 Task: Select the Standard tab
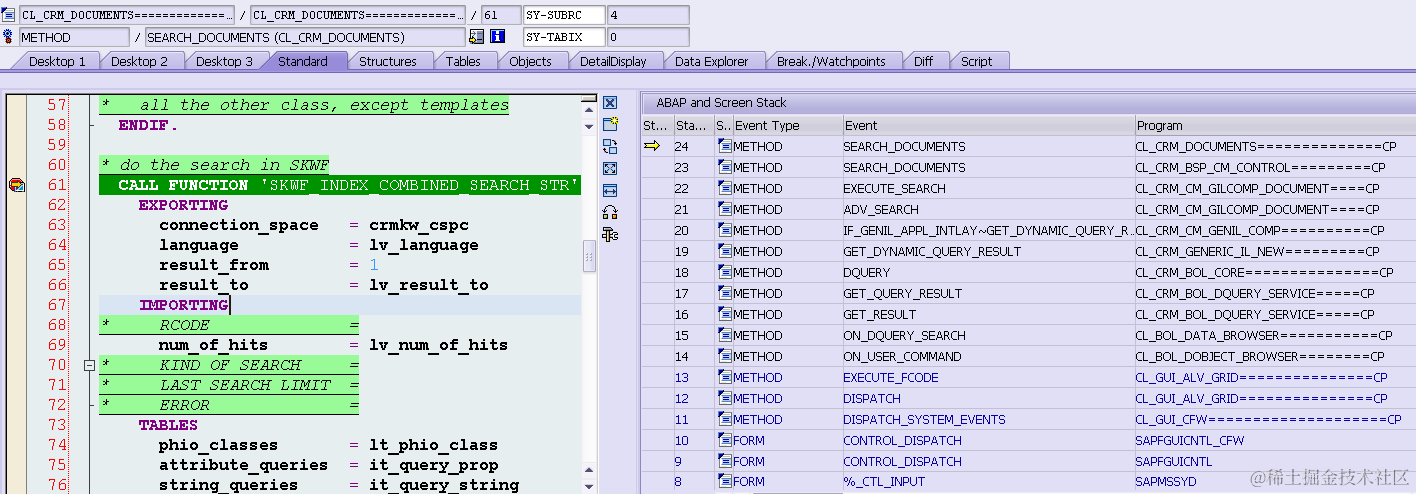(x=303, y=61)
